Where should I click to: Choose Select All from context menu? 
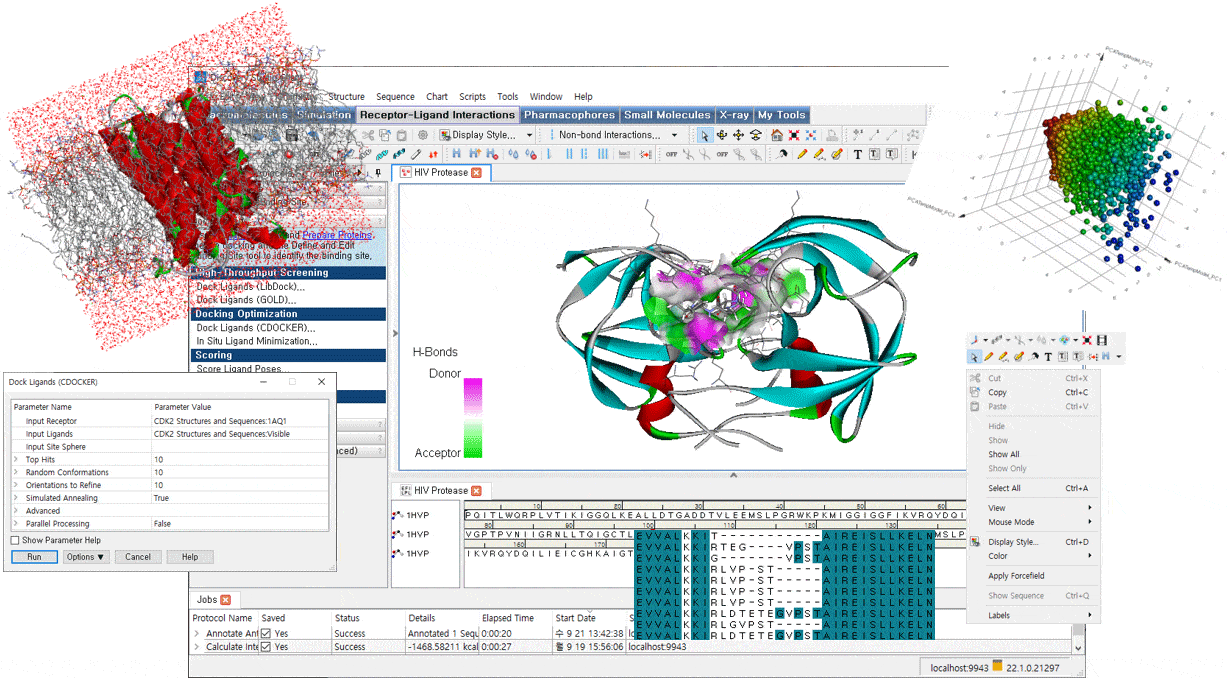click(1005, 489)
